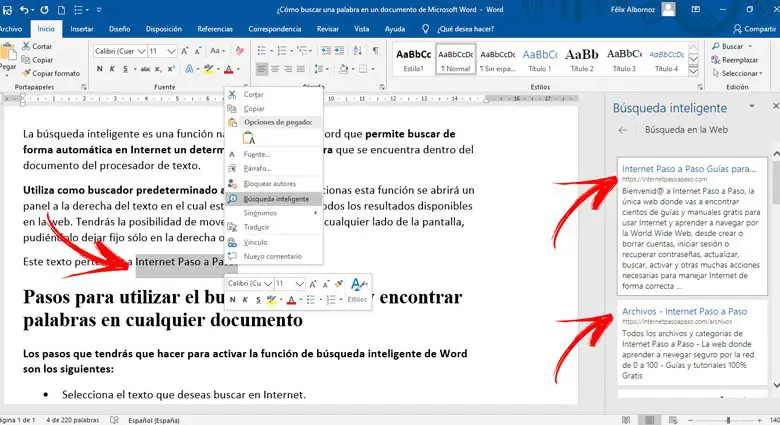Image resolution: width=780 pixels, height=425 pixels.
Task: Open Calibri font name dropdown in ribbon
Action: click(x=141, y=51)
